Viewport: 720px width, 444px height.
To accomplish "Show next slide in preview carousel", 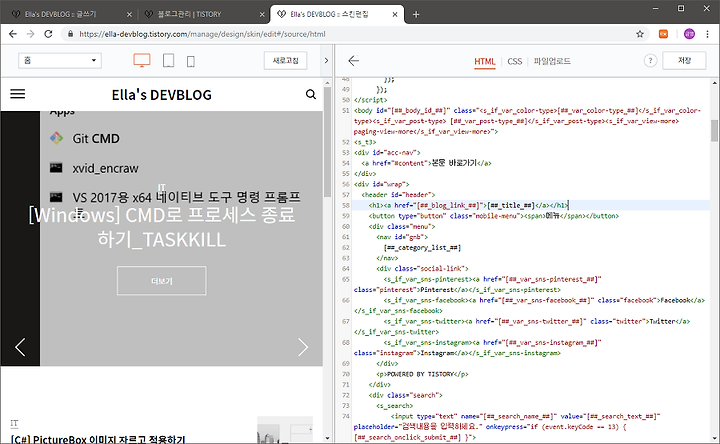I will 303,347.
